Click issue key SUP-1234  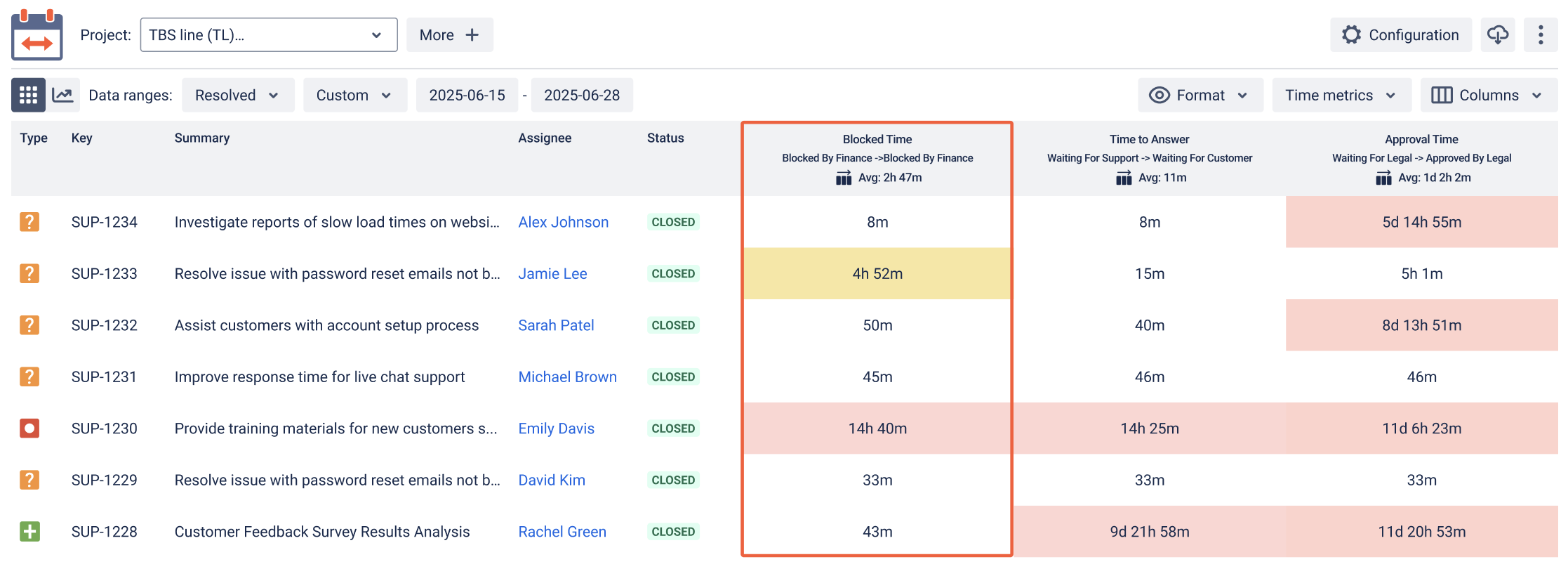click(105, 222)
